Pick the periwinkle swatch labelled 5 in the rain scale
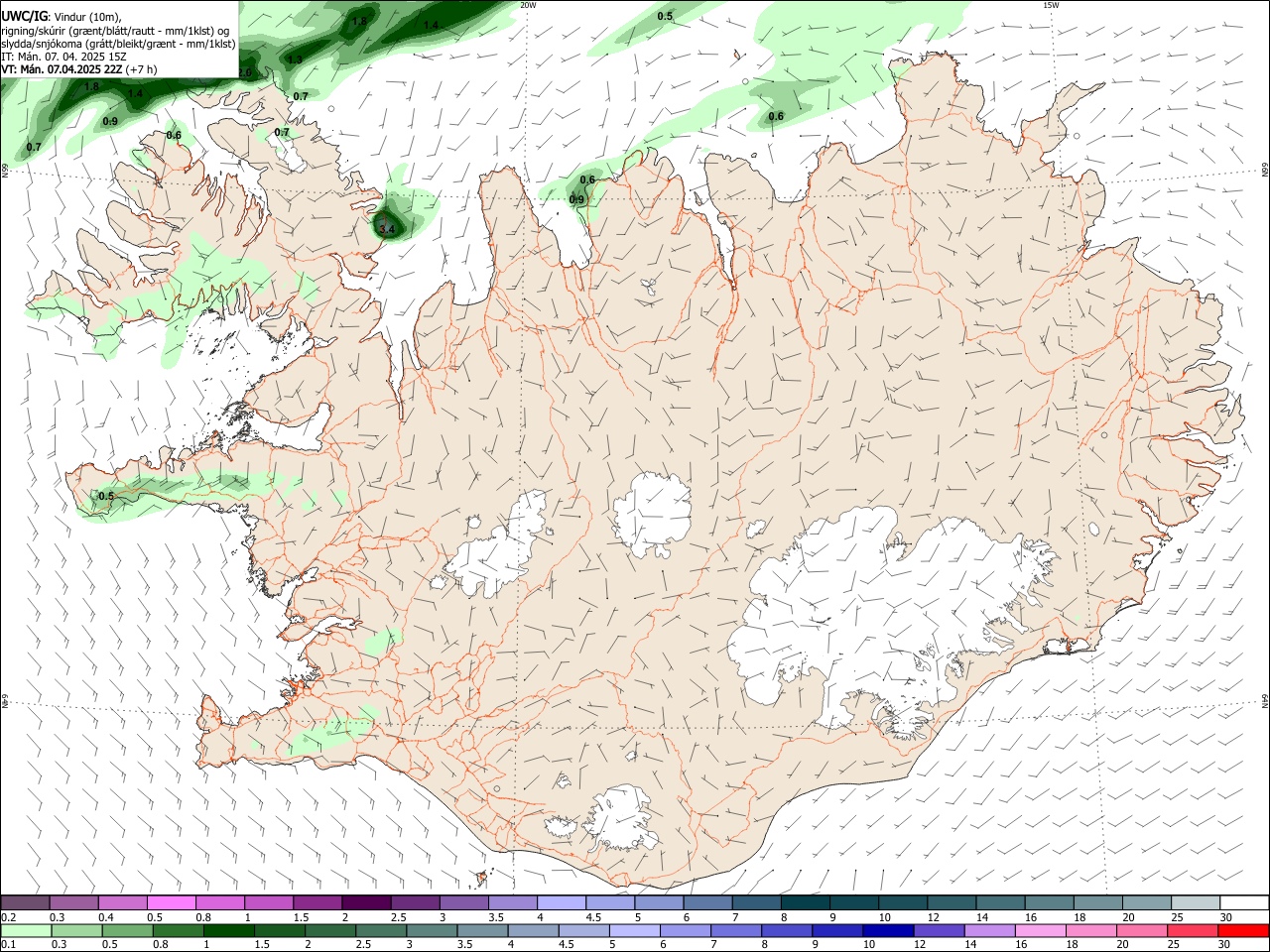 633,931
